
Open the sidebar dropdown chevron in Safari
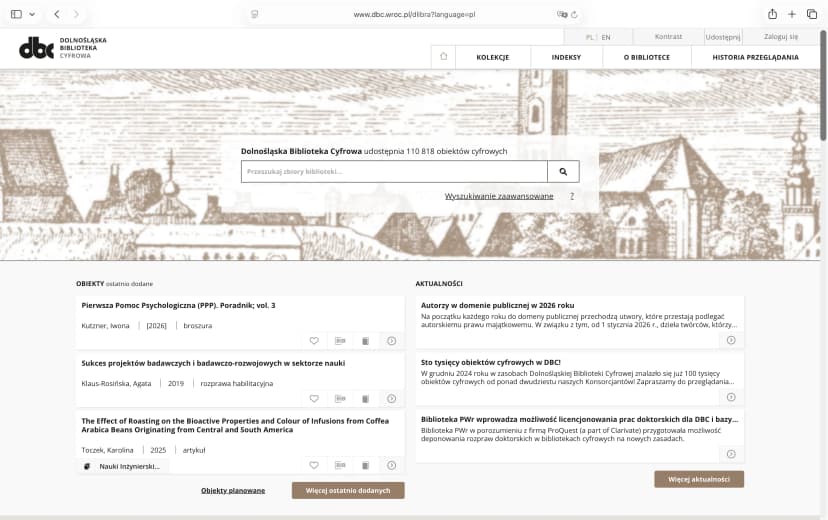(32, 14)
